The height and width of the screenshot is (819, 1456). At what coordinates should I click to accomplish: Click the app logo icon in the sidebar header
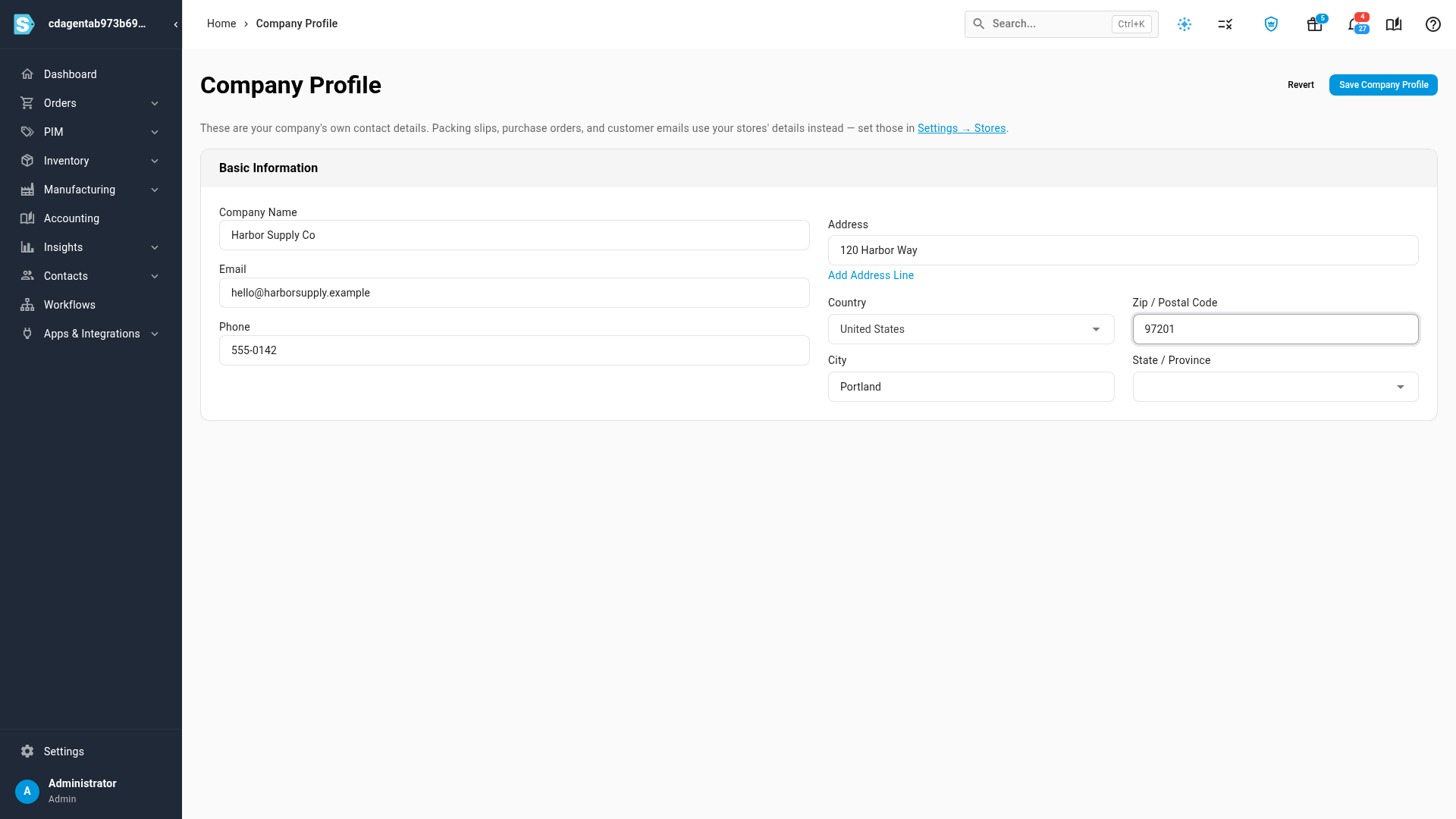click(24, 24)
